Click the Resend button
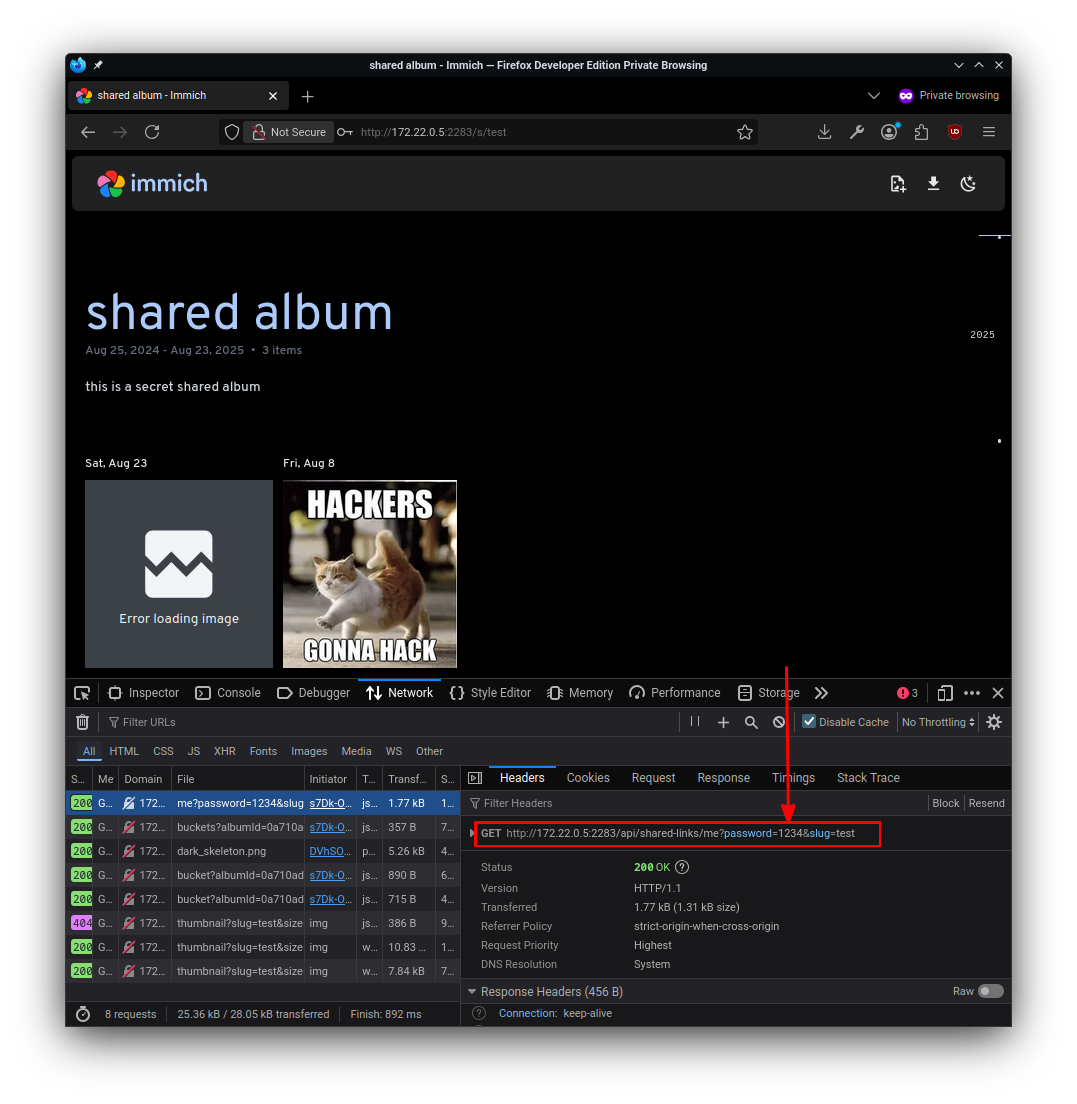This screenshot has width=1077, height=1104. pyautogui.click(x=986, y=803)
